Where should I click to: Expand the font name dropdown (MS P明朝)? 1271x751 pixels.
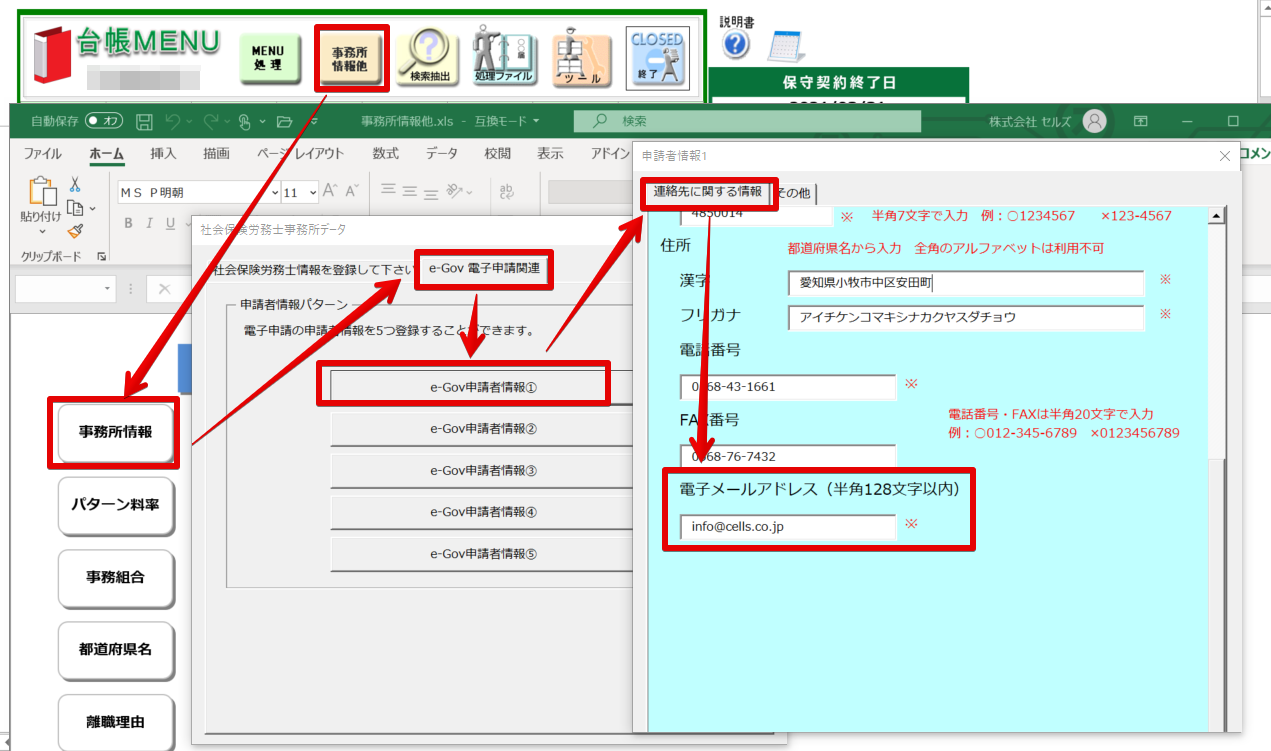[x=271, y=192]
